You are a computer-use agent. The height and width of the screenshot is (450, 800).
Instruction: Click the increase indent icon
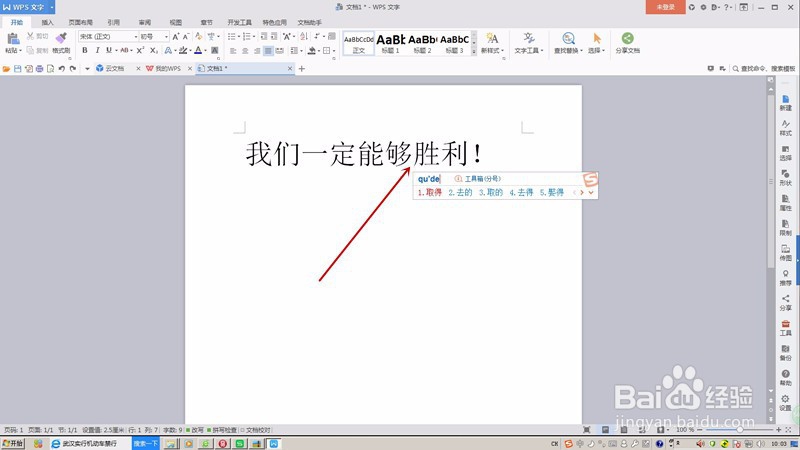(x=274, y=36)
